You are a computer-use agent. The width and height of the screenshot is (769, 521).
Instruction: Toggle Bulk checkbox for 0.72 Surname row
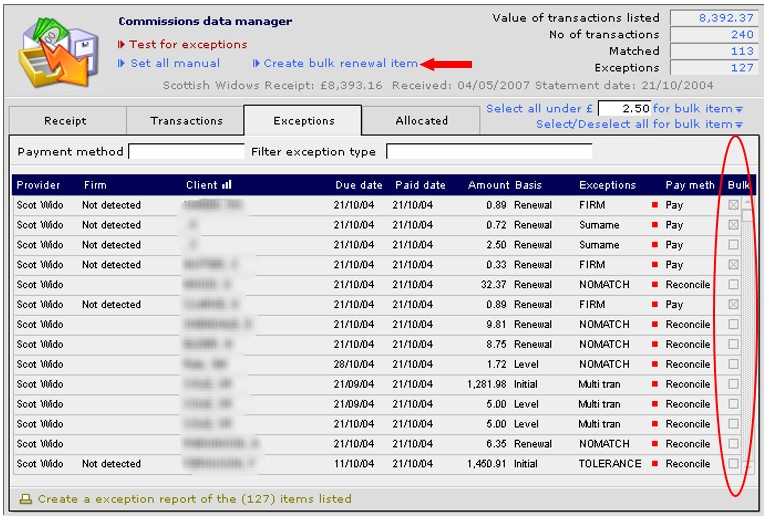[x=733, y=225]
